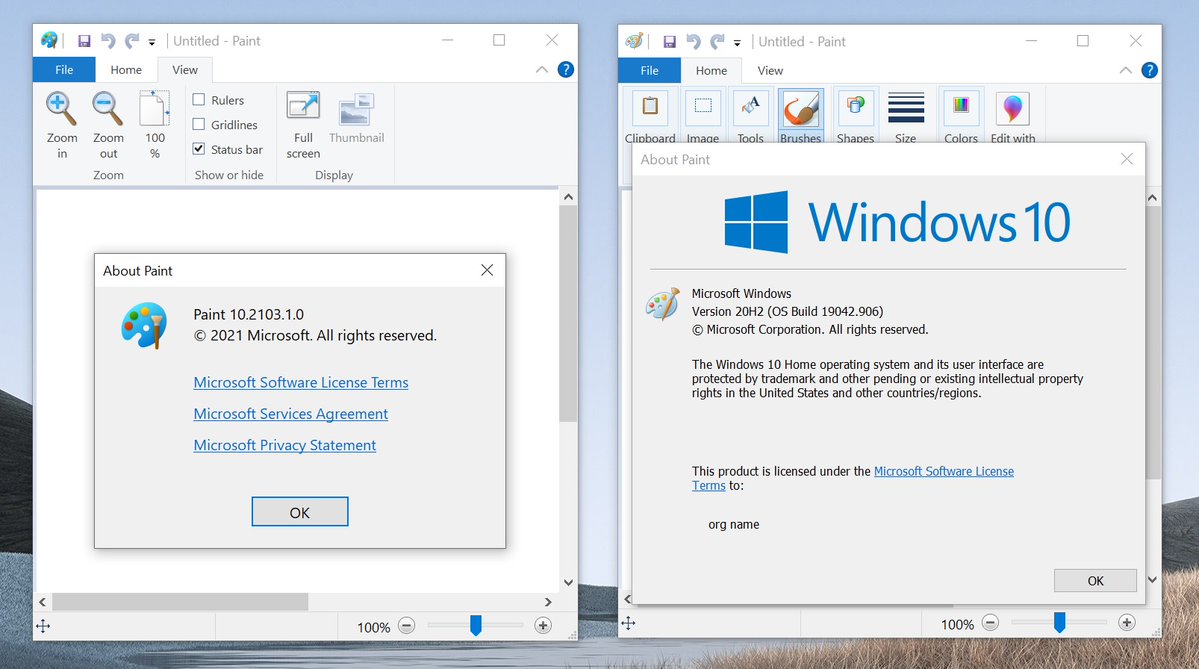Open the Tools group in right Paint
Screen dimensions: 1199x669
pos(750,117)
